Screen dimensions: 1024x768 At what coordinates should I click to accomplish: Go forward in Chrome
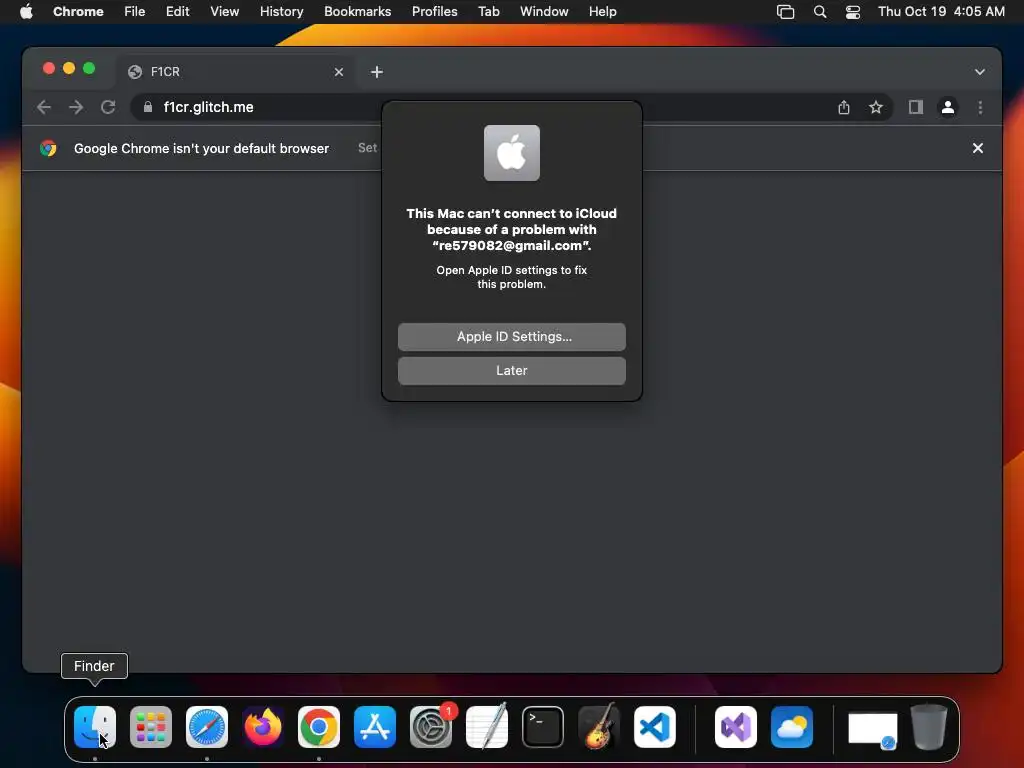[x=76, y=107]
